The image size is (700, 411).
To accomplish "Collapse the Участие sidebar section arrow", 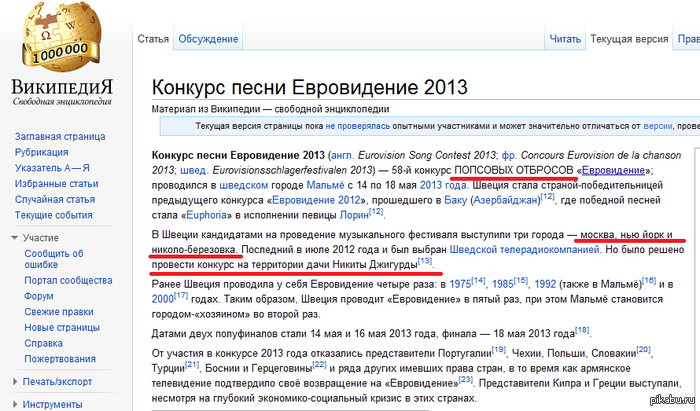I will coord(14,238).
